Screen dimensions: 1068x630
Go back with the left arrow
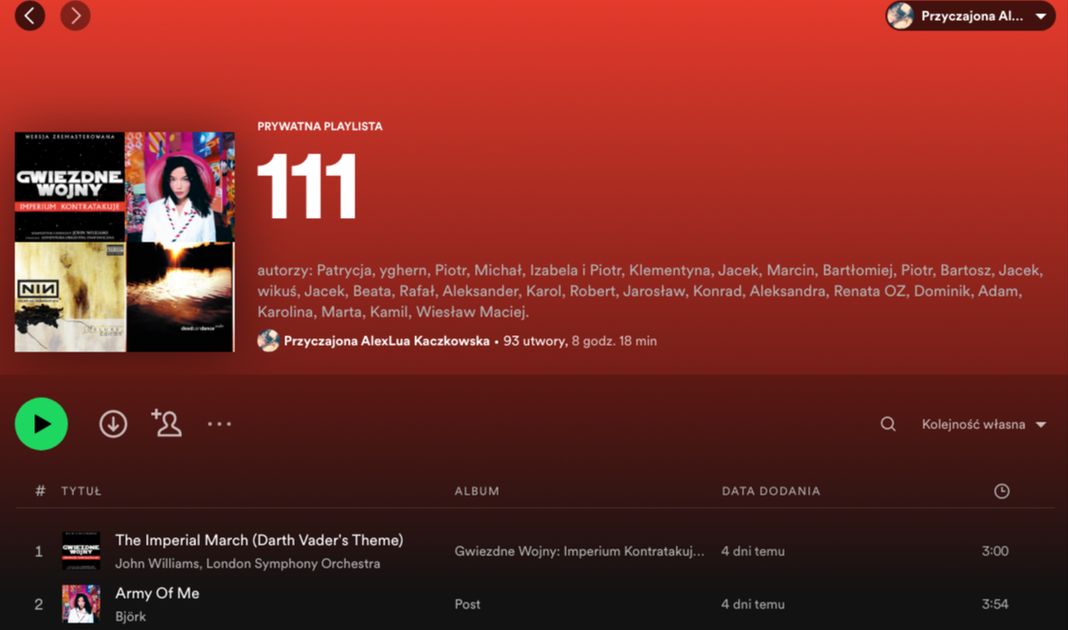click(30, 15)
